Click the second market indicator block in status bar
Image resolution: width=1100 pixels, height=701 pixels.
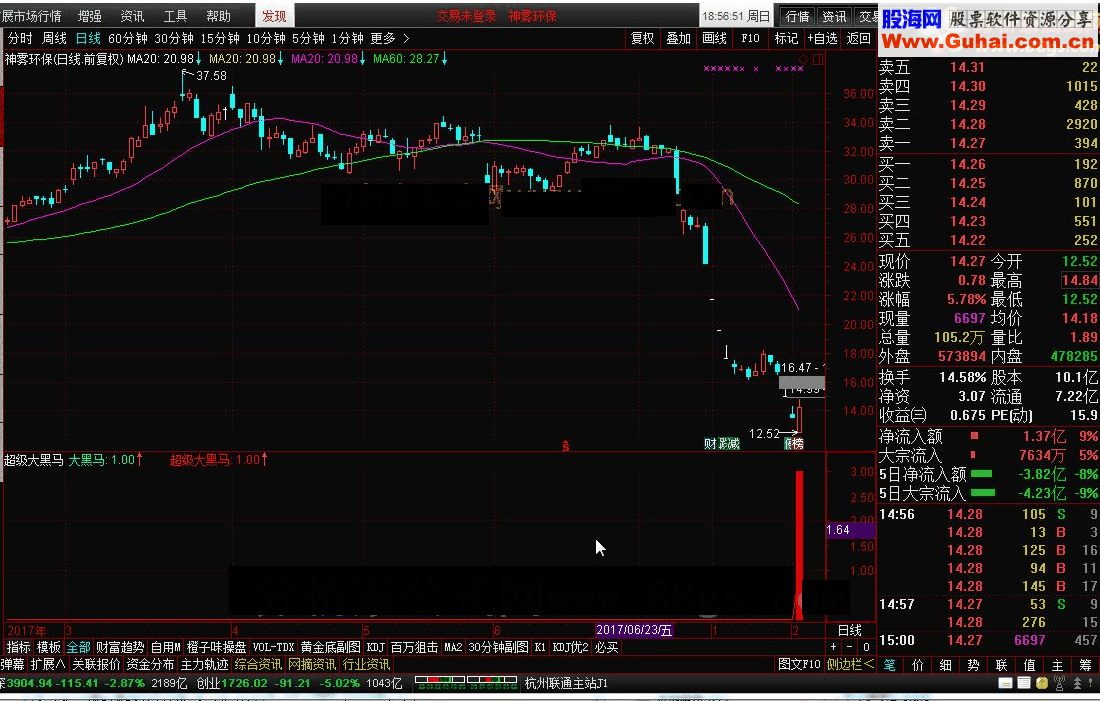click(x=491, y=683)
